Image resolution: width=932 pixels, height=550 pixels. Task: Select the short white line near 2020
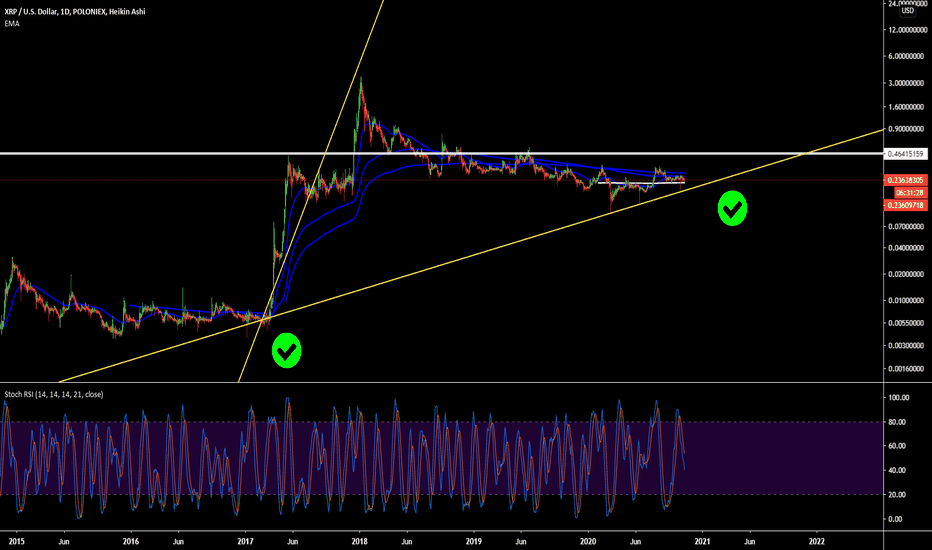tap(641, 183)
